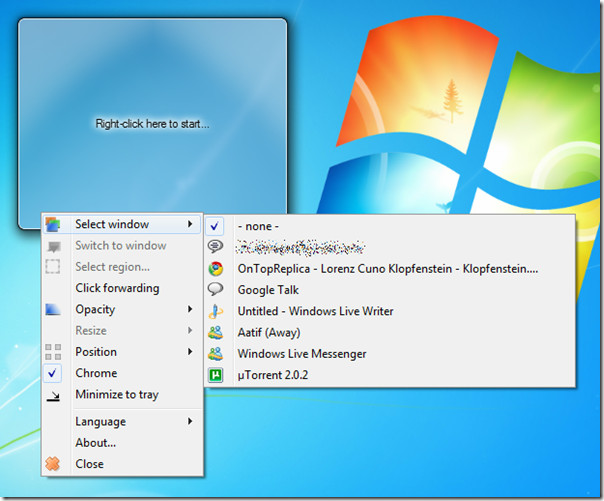Open the Opacity menu entry
This screenshot has height=501, width=604.
point(122,309)
